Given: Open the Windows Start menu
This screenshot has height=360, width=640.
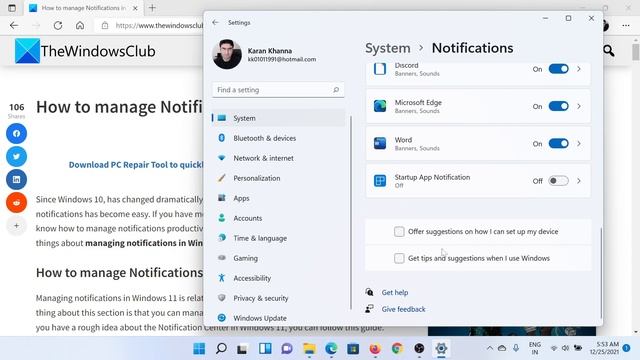Looking at the screenshot, I should 199,349.
